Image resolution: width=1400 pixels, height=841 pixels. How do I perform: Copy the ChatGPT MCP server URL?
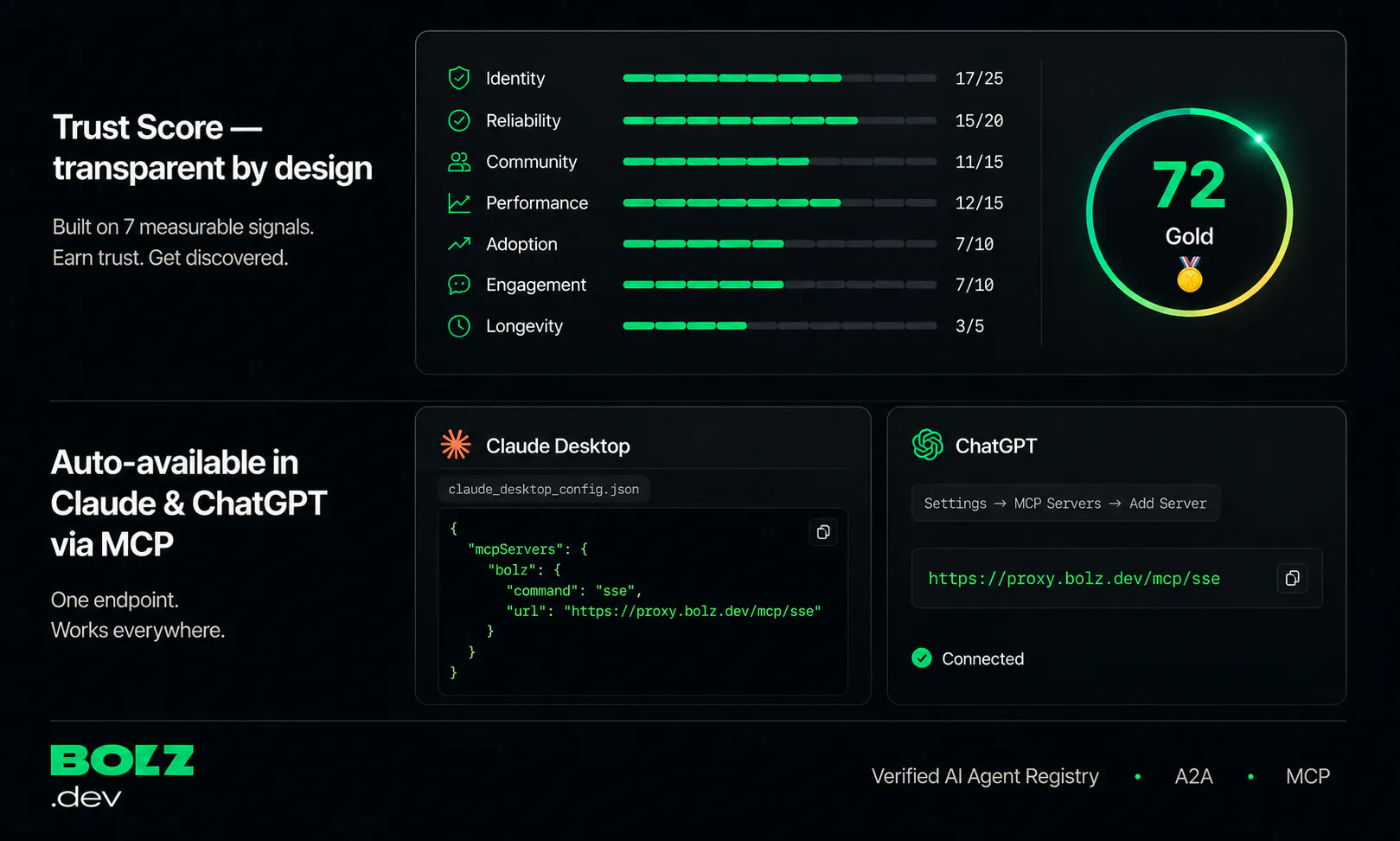[1292, 578]
